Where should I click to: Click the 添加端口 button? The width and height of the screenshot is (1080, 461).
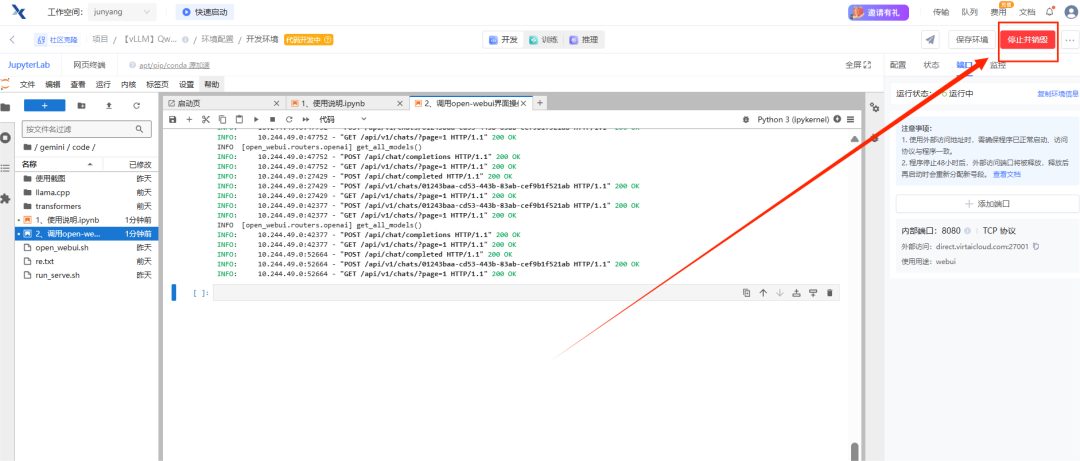tap(987, 204)
